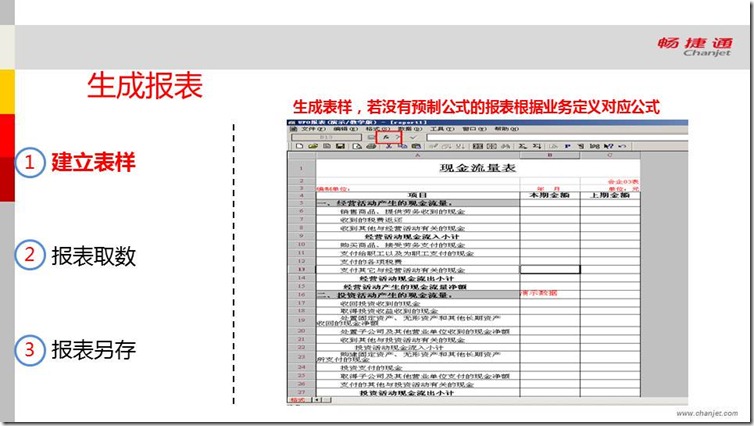Click the red 演示数据 text
The image size is (754, 426).
(539, 293)
